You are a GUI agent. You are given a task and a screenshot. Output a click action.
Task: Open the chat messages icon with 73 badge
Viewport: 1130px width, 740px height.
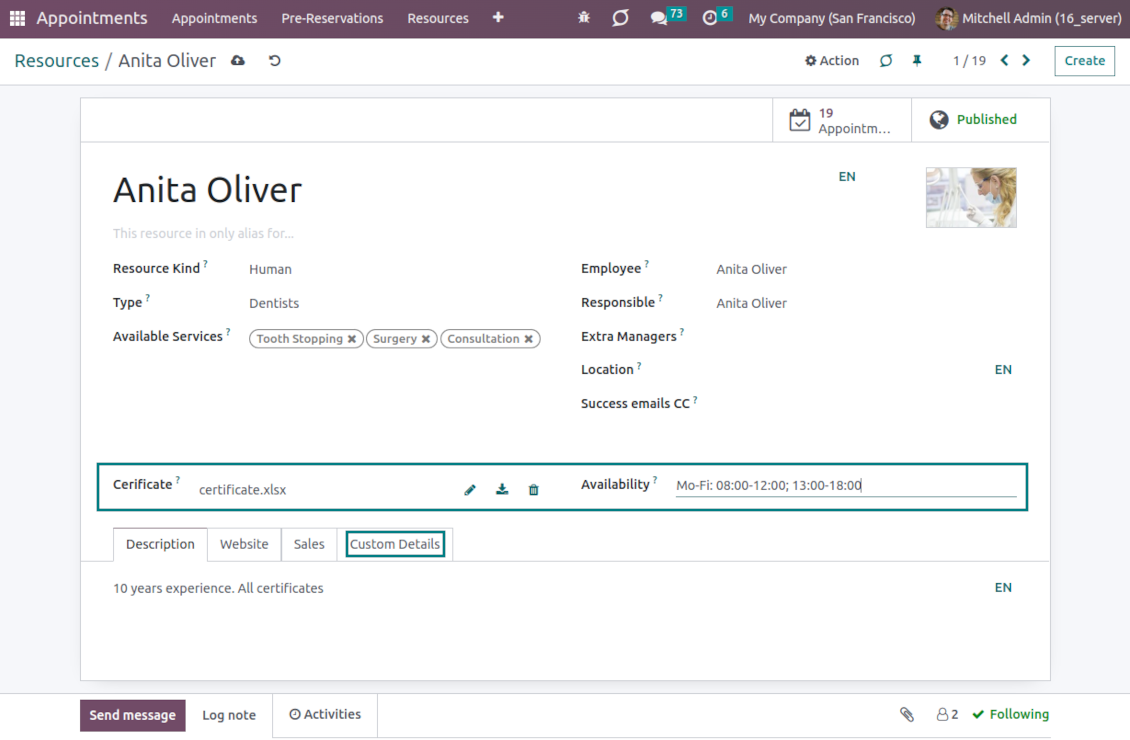(x=659, y=18)
